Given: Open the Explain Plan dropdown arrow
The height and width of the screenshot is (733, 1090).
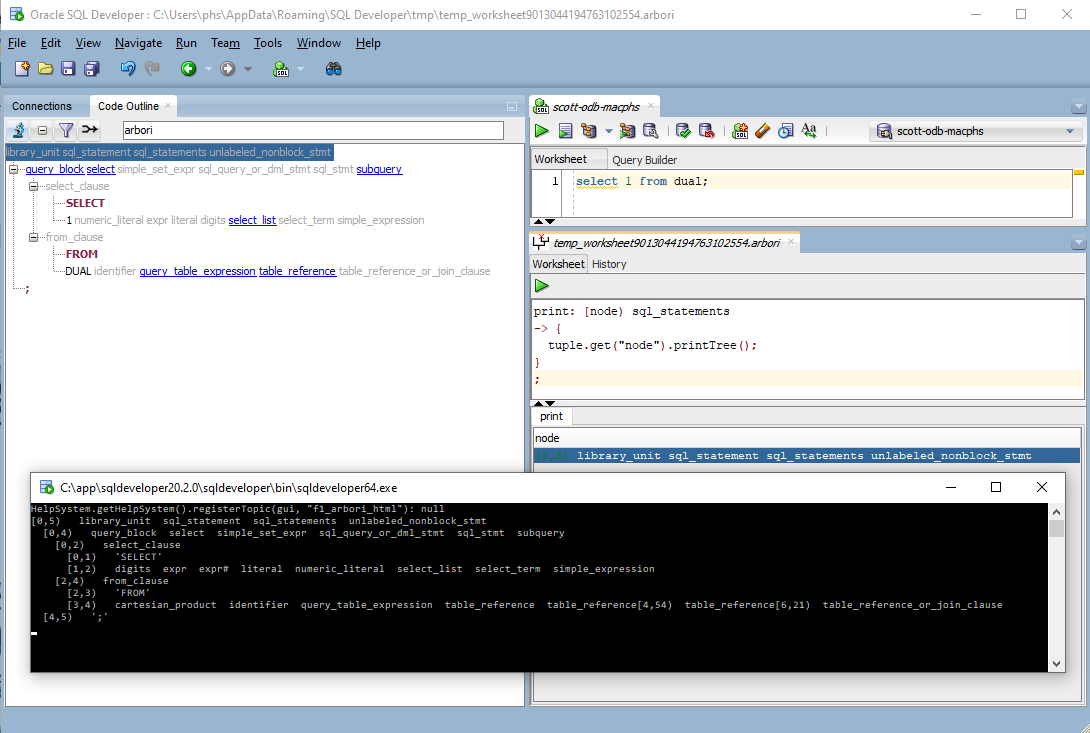Looking at the screenshot, I should coord(608,131).
